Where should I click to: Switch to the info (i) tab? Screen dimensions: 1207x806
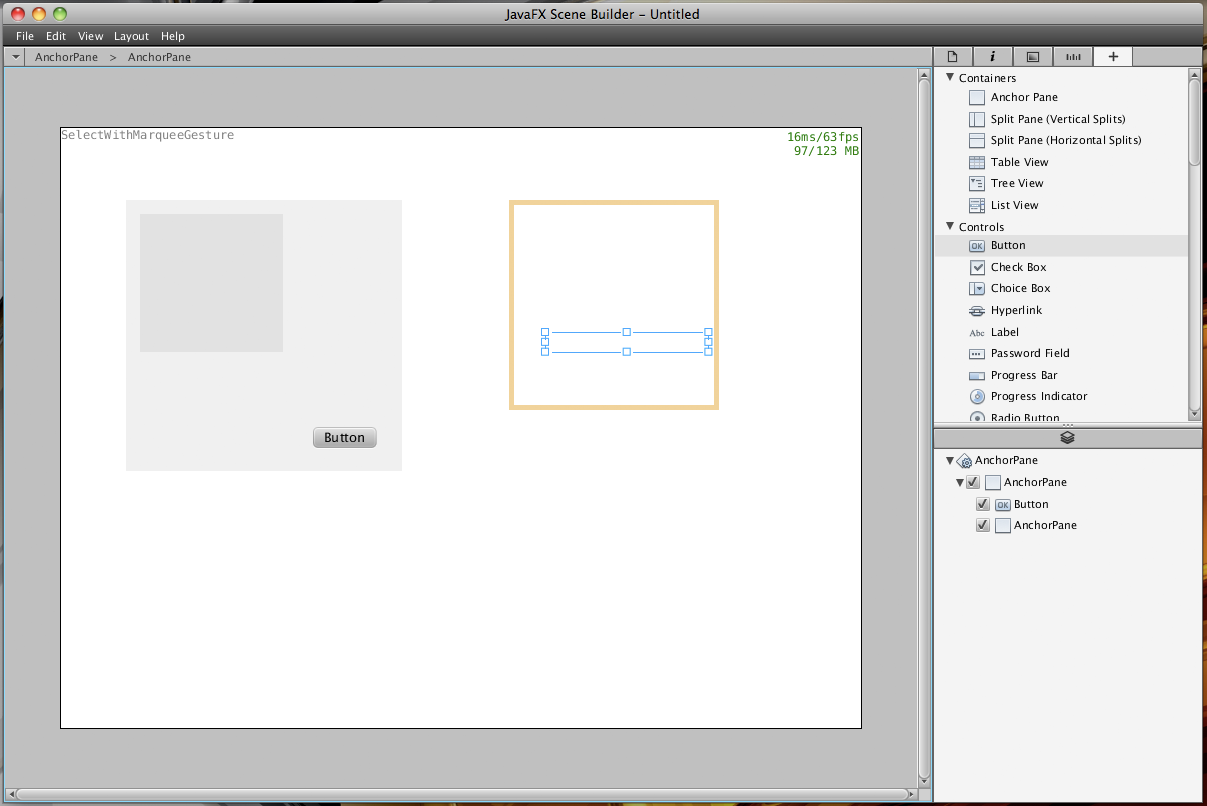click(x=992, y=57)
